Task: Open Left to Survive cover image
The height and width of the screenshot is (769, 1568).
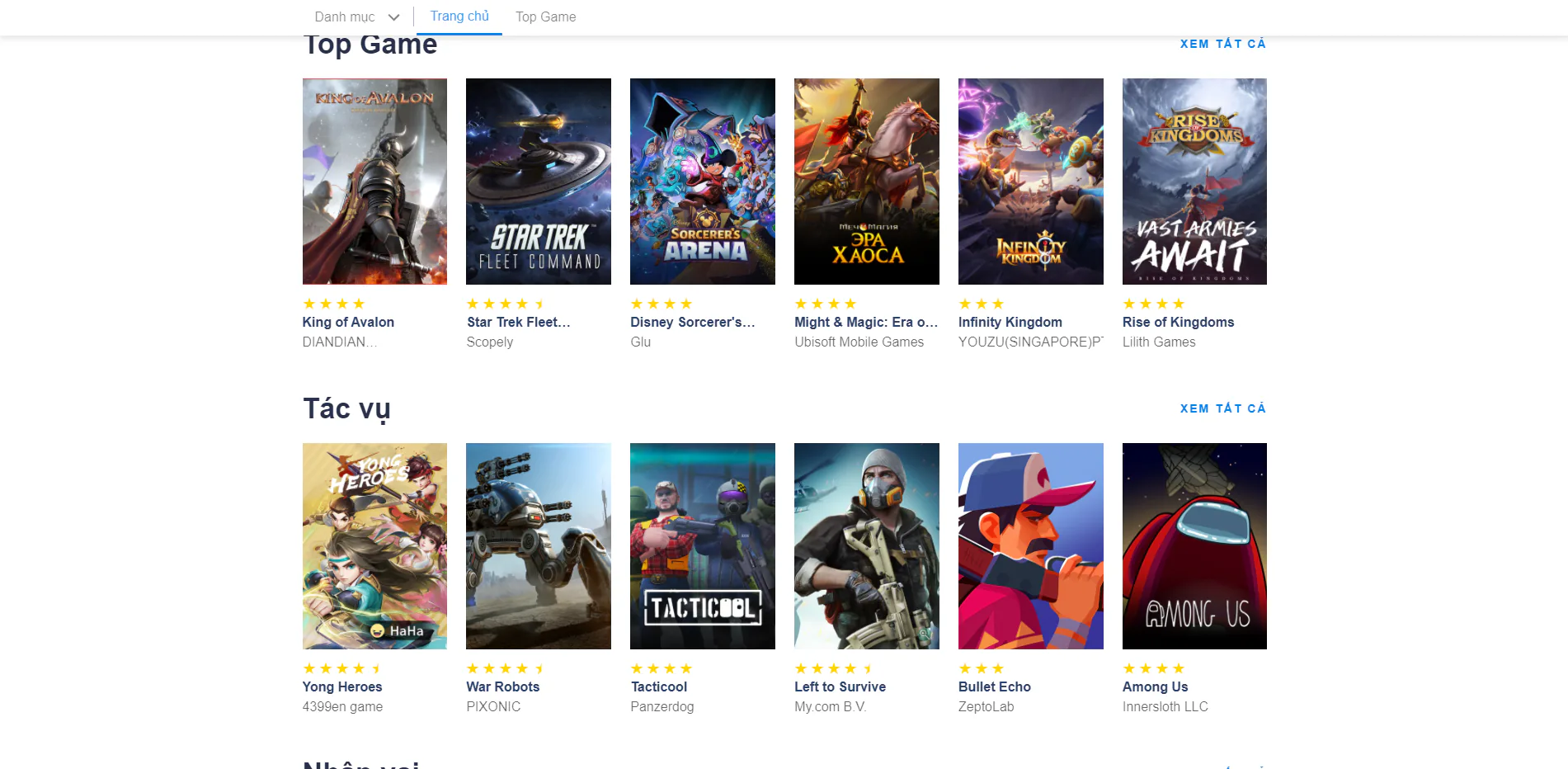Action: pos(867,546)
